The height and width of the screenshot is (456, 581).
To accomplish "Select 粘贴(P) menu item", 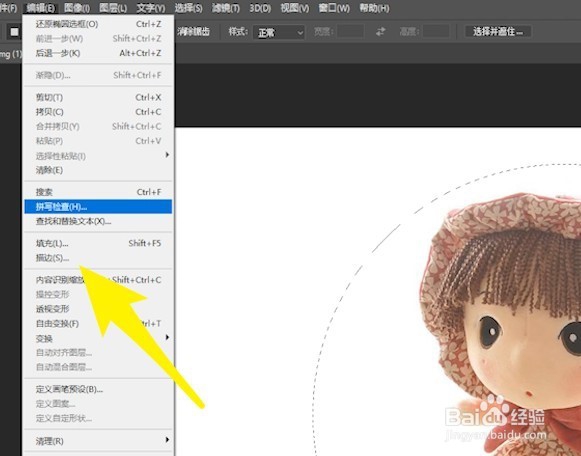I will (99, 141).
